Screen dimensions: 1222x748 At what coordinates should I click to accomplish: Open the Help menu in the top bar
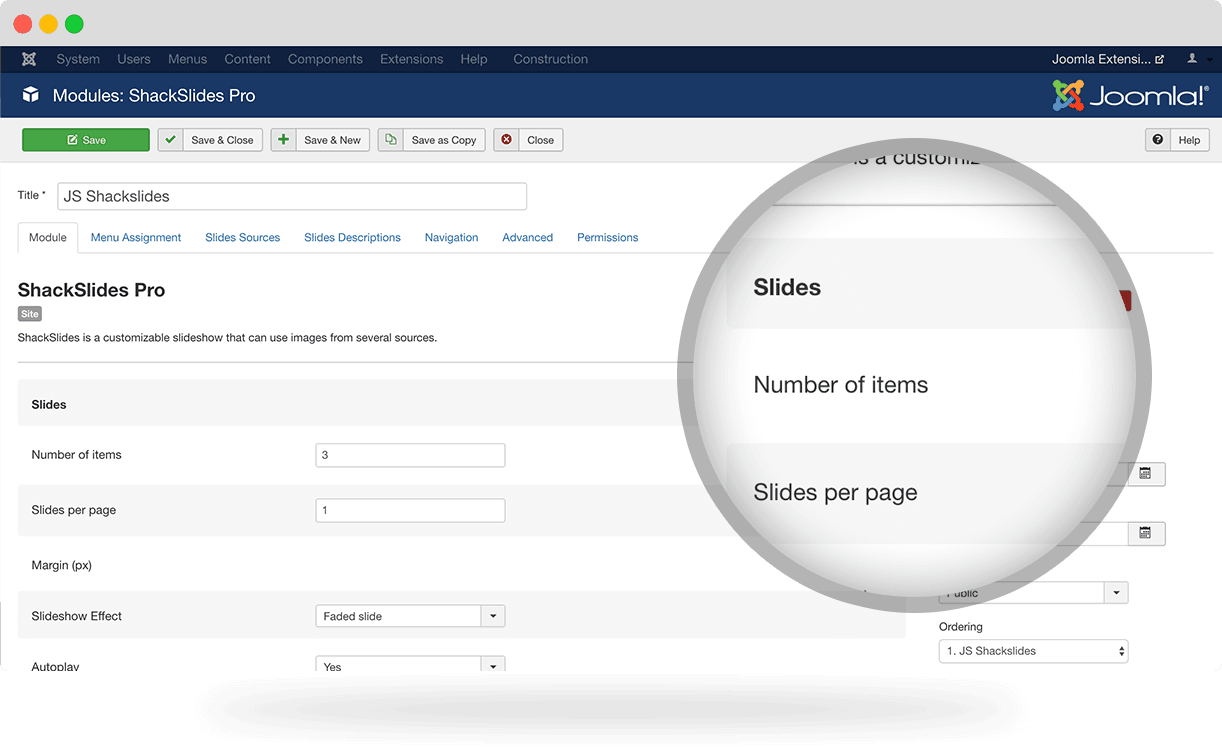pyautogui.click(x=474, y=59)
